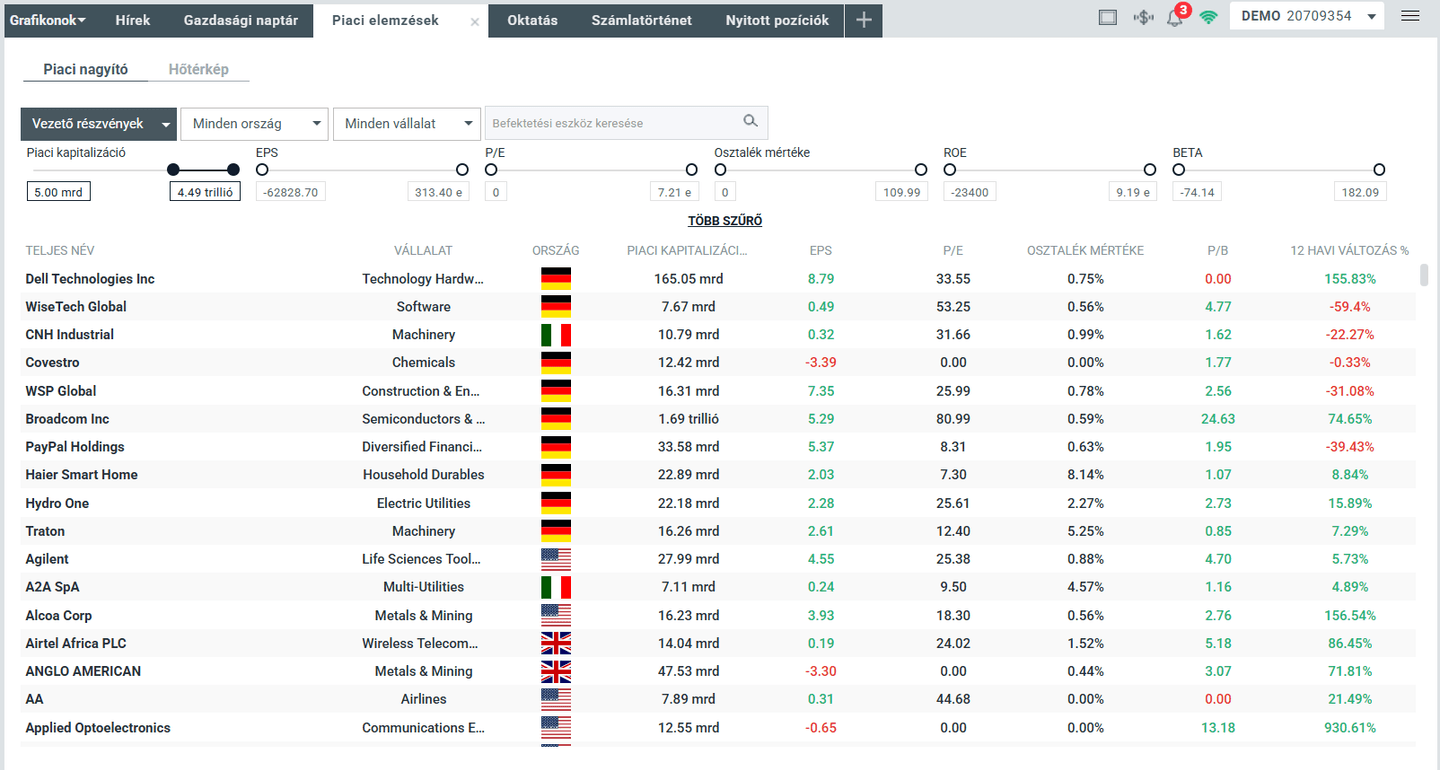Add a new tab with the plus icon

(x=864, y=20)
